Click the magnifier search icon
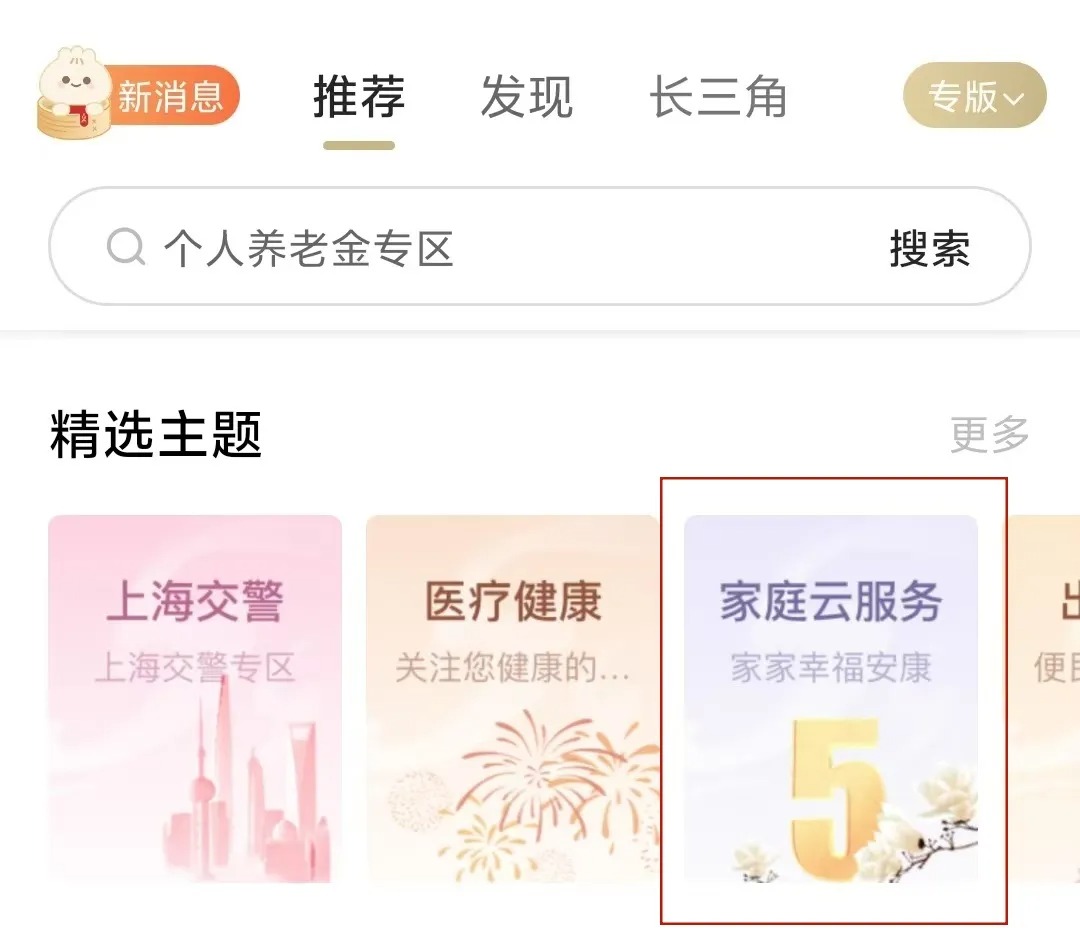Viewport: 1080px width, 941px height. (x=126, y=247)
